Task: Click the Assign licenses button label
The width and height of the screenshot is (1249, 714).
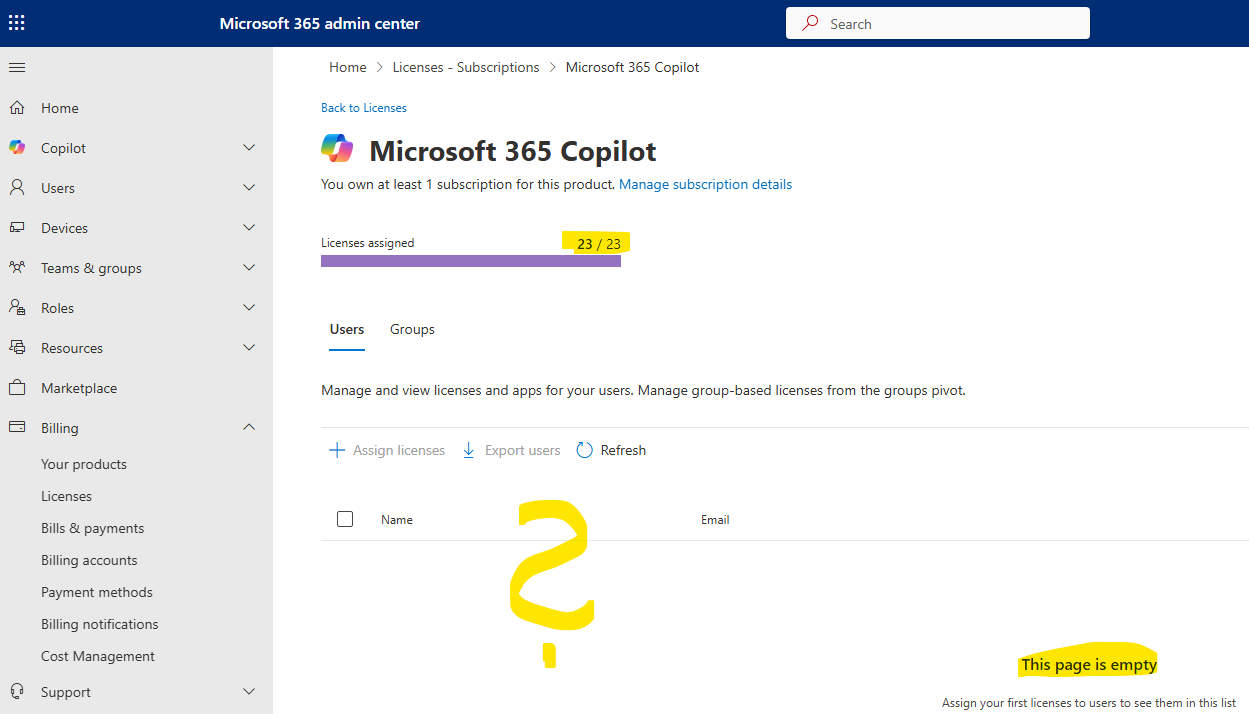Action: (x=399, y=451)
